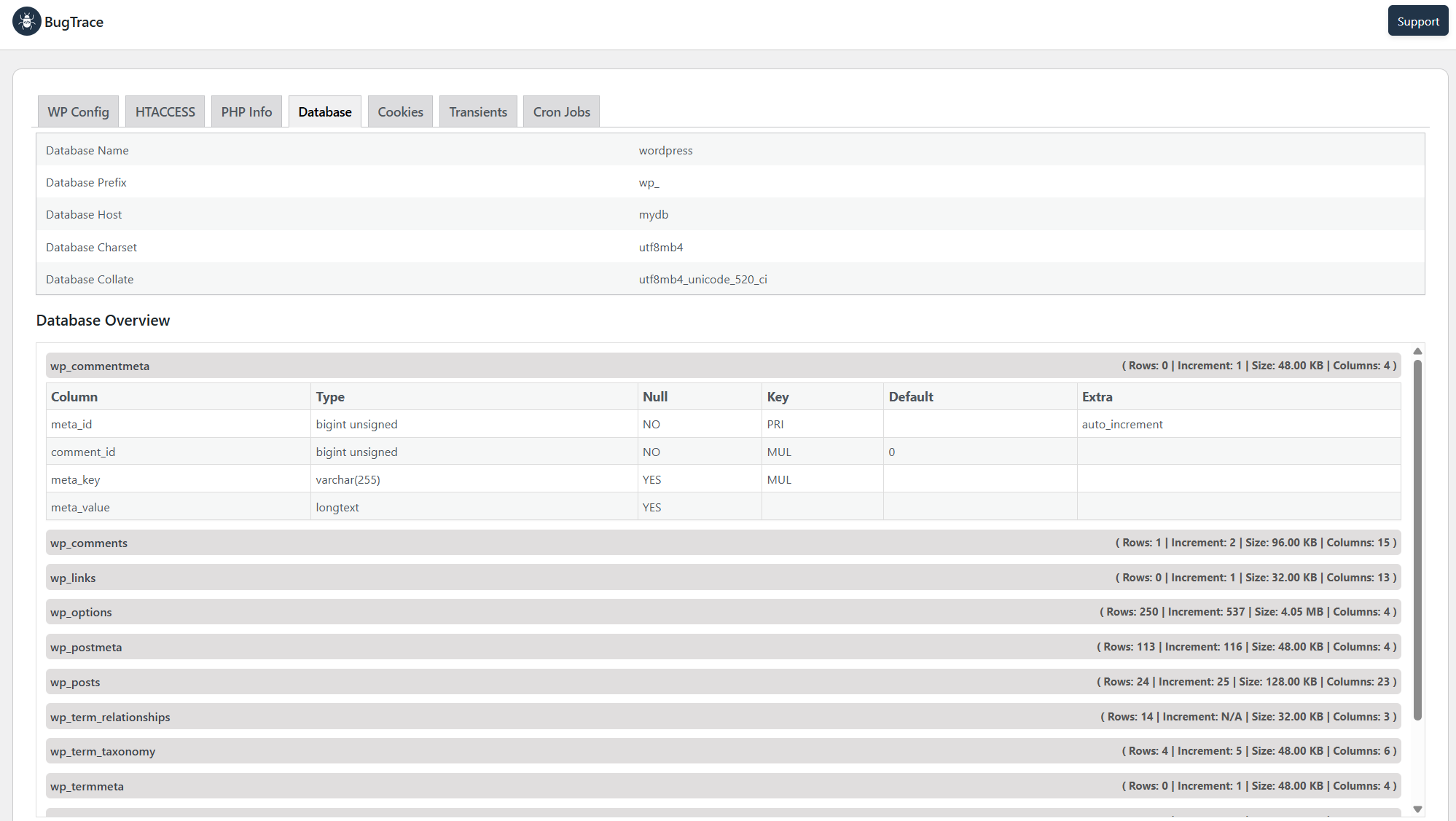Expand the wp_term_relationships table section

[x=723, y=717]
